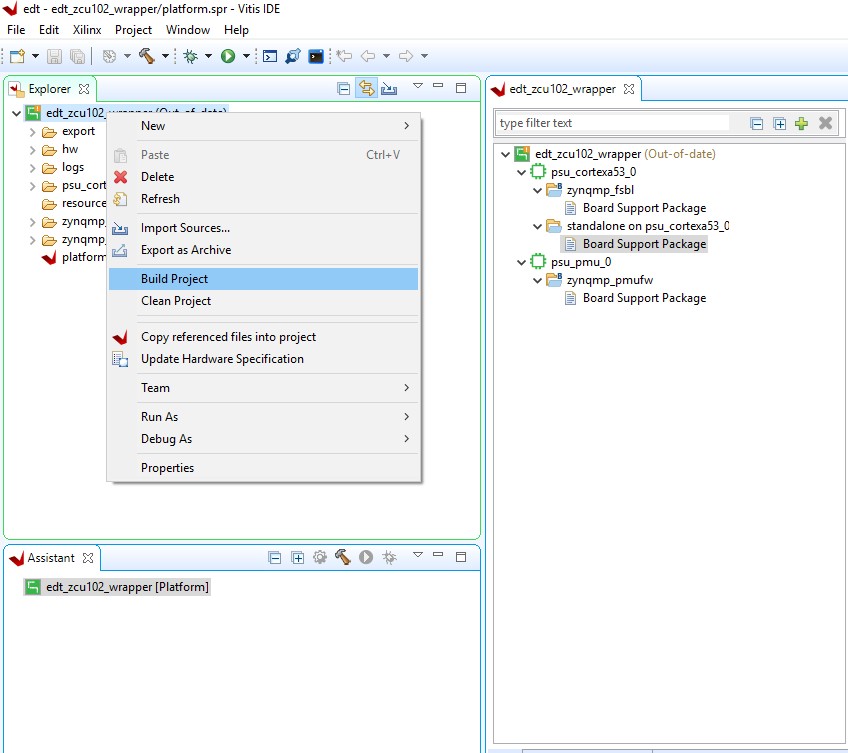Open the Window menu
Image resolution: width=848 pixels, height=753 pixels.
click(x=188, y=30)
